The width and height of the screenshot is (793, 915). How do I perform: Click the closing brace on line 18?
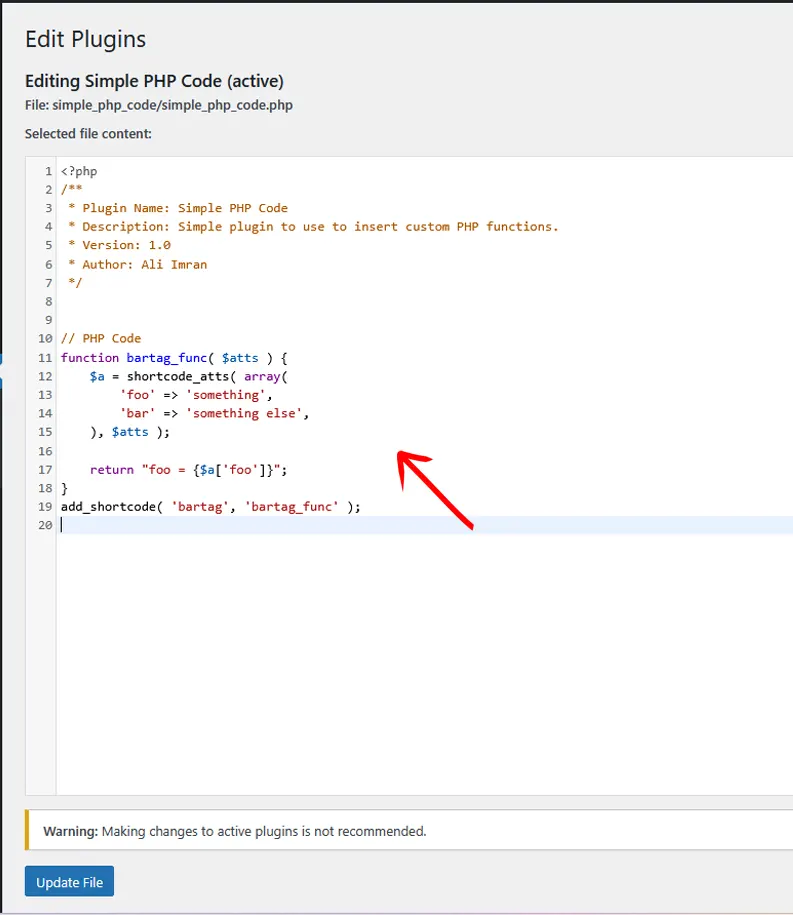(65, 488)
